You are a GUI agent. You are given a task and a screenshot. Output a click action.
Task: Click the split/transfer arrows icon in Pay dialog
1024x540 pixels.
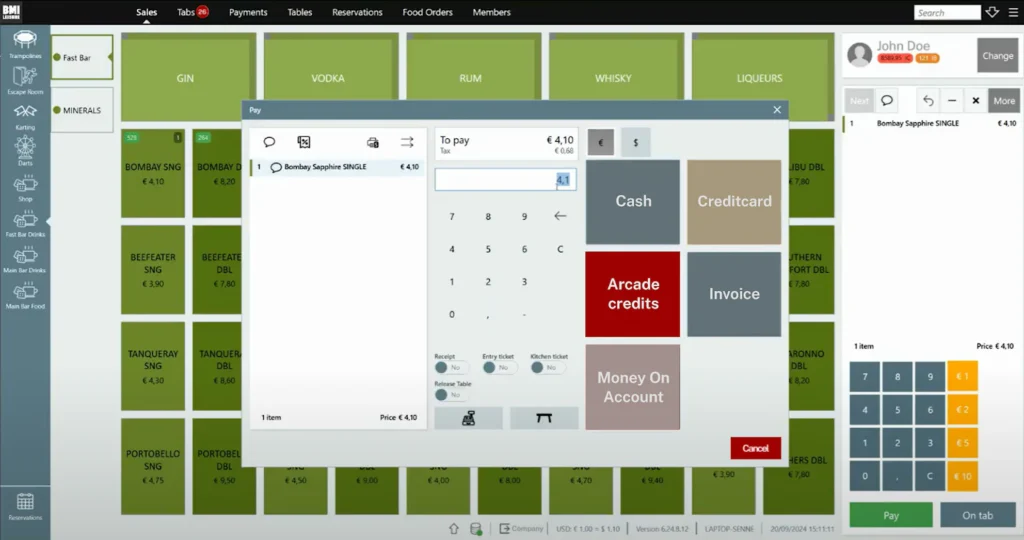tap(407, 142)
